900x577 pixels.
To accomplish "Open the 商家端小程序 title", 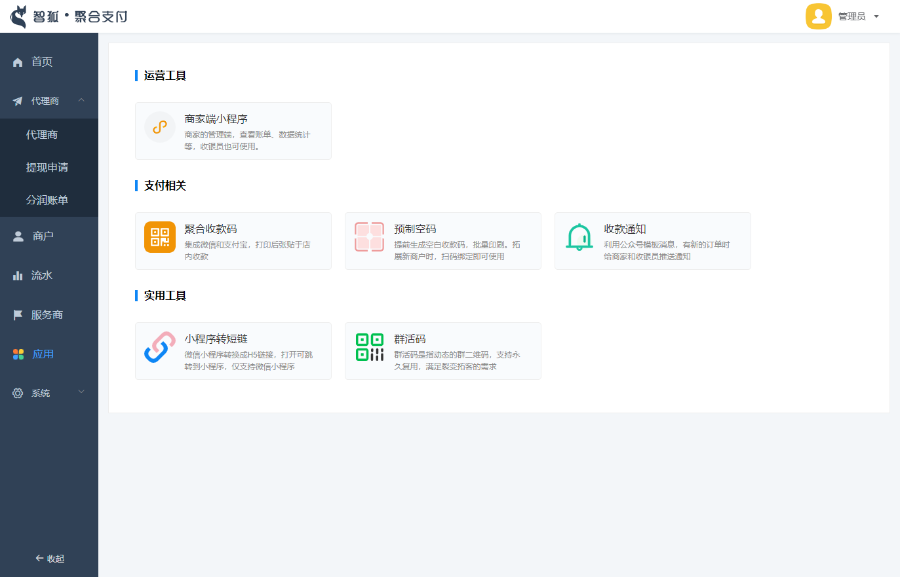I will click(x=216, y=119).
